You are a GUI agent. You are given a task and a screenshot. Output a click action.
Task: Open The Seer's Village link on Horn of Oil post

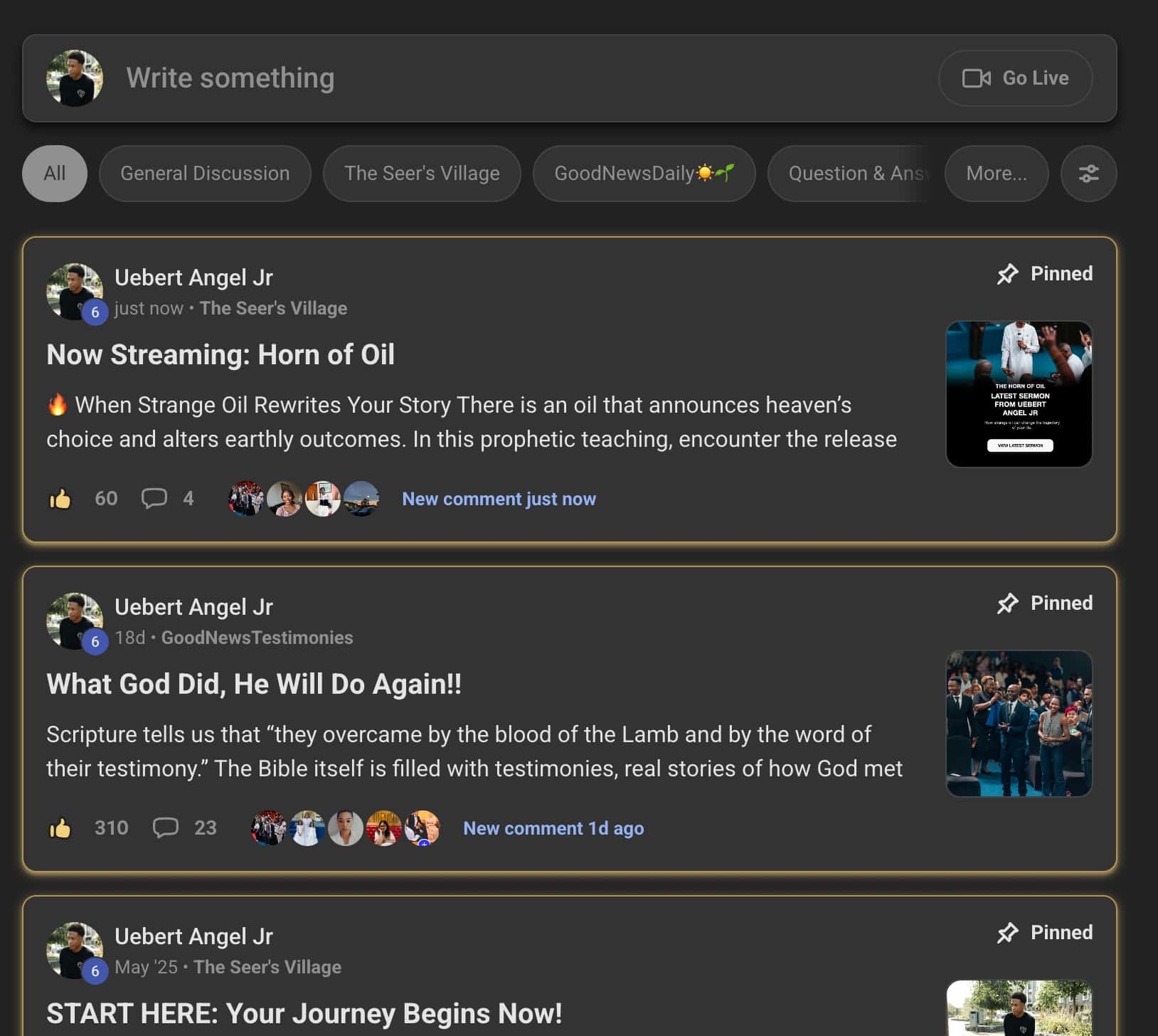pos(273,308)
